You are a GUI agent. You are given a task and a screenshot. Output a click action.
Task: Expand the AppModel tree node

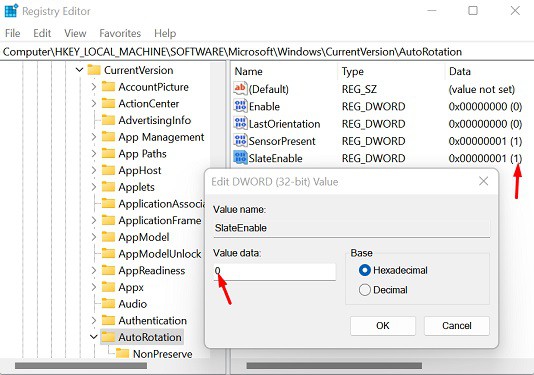(x=94, y=237)
